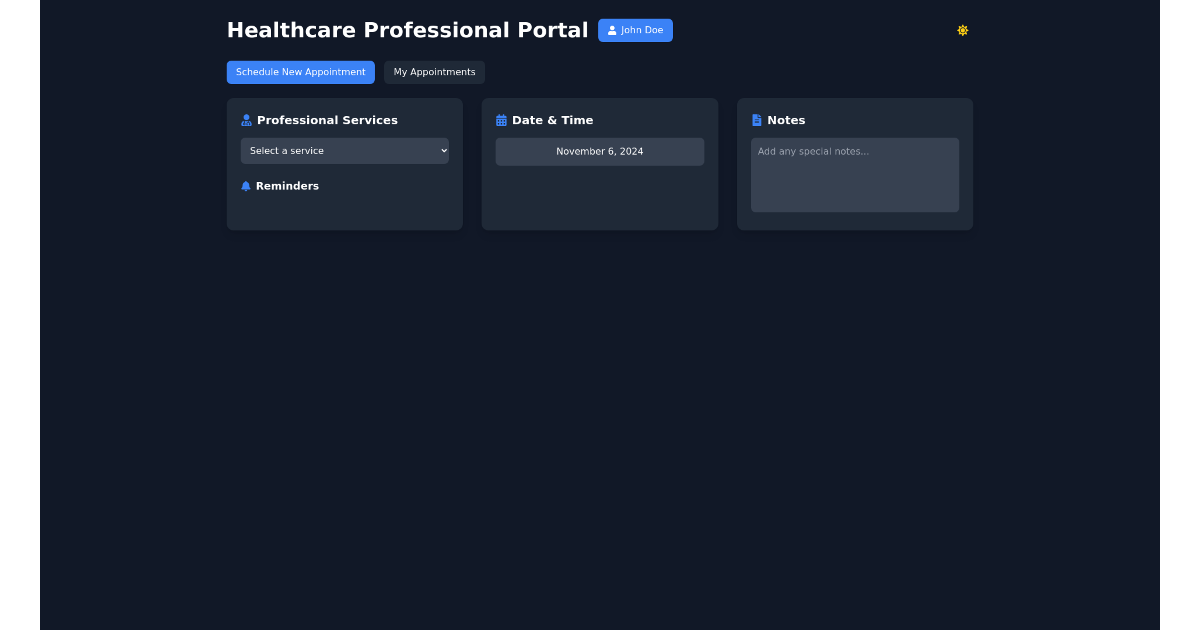
Task: Click the date showing November 6, 2024
Action: tap(600, 151)
